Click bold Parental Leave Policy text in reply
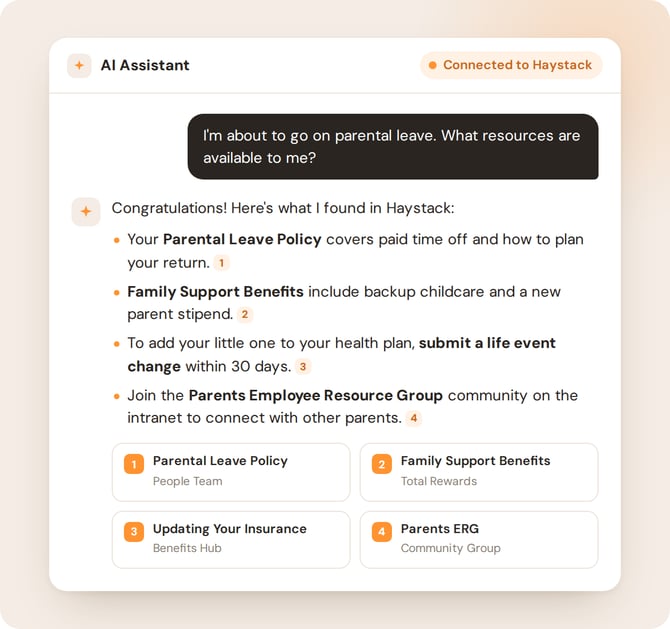The image size is (670, 629). [x=242, y=239]
